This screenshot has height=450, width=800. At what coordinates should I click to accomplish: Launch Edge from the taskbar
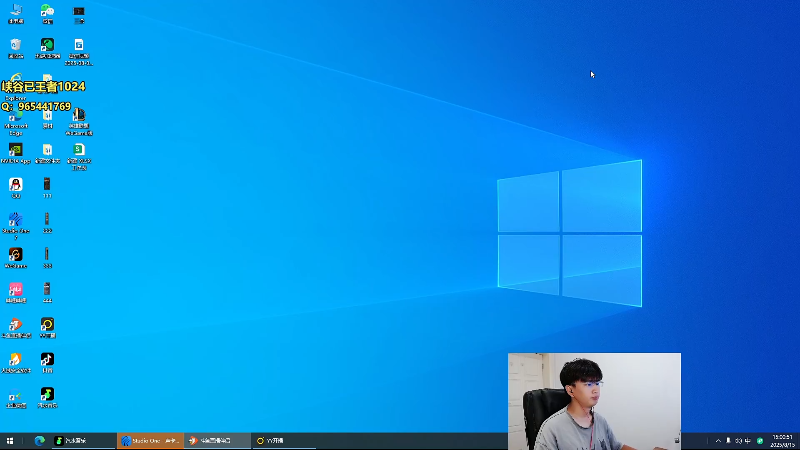[x=39, y=441]
